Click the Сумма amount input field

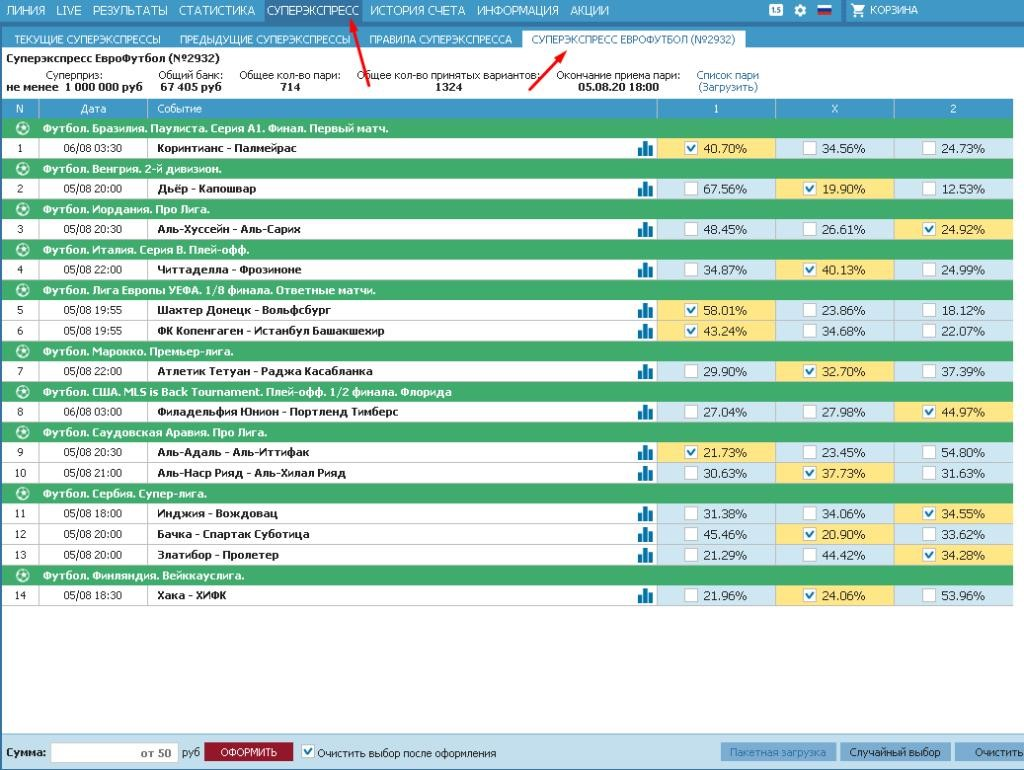tap(114, 753)
